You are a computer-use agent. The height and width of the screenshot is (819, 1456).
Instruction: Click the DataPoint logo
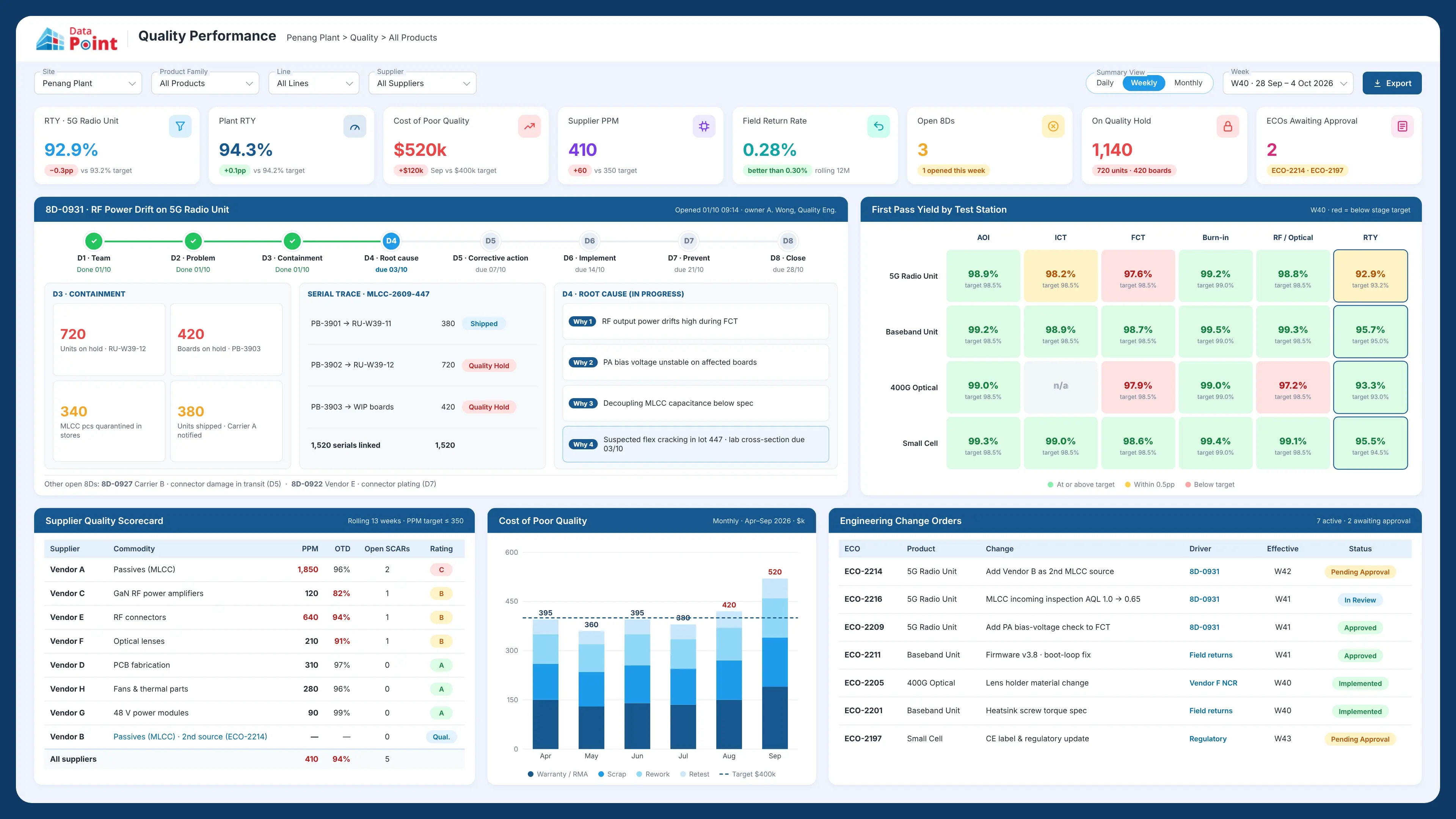(76, 38)
